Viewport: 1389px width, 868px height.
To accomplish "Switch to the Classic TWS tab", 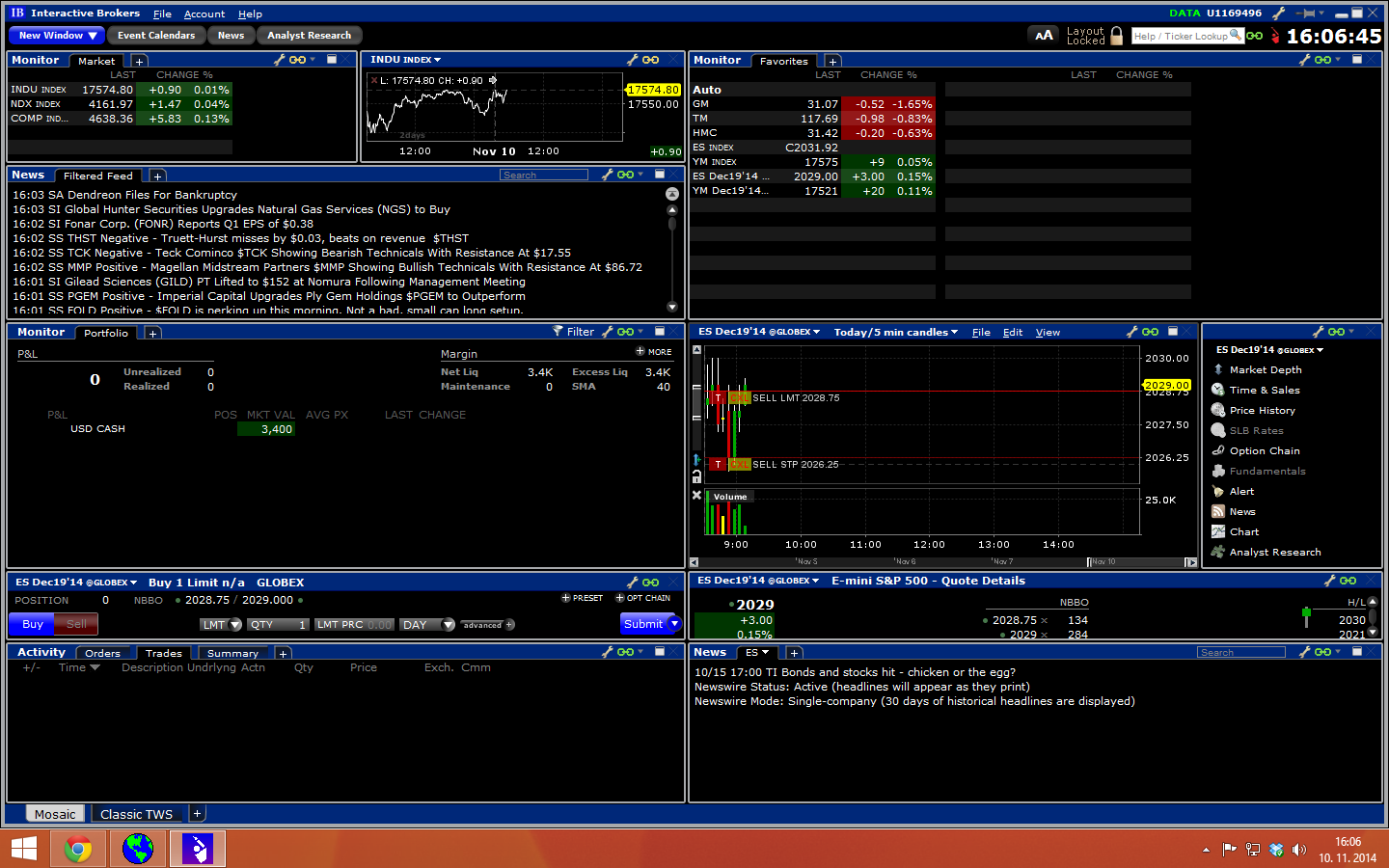I will click(137, 814).
